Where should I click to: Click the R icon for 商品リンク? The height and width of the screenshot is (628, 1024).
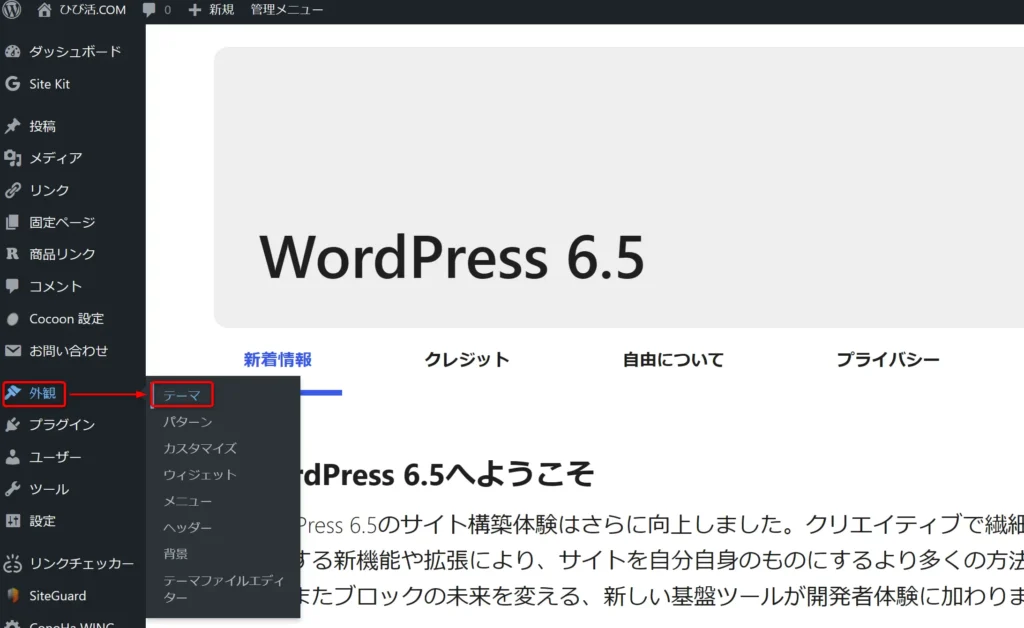coord(12,254)
